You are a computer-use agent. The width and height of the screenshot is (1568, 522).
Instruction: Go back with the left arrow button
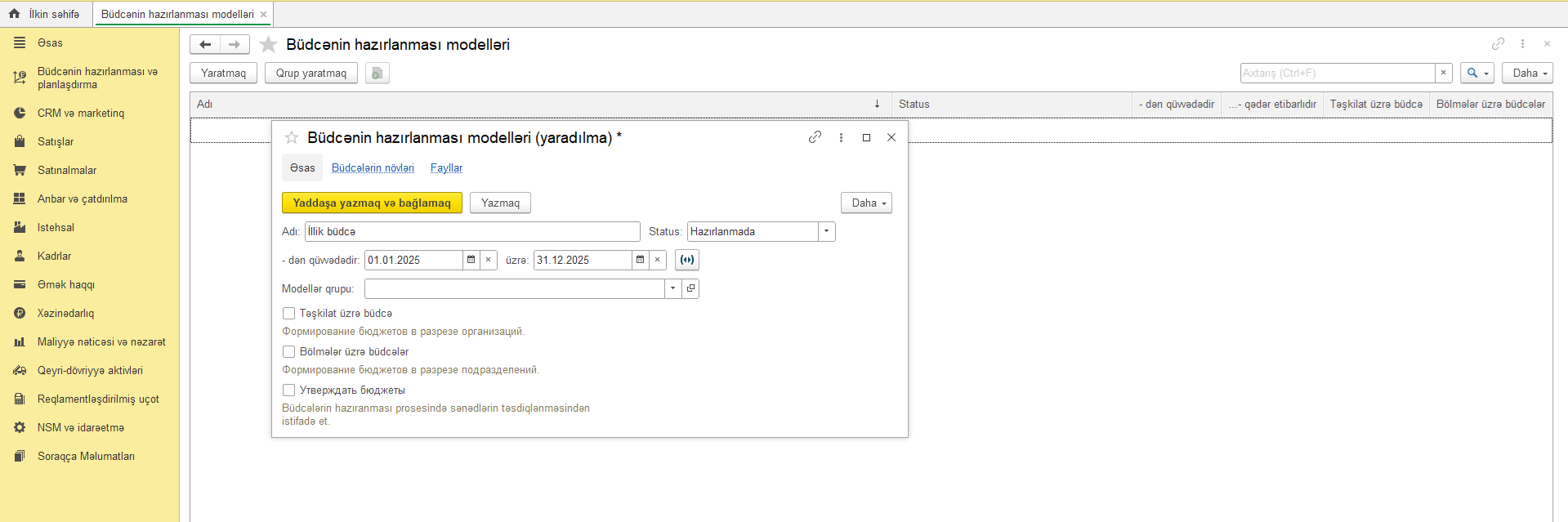point(205,44)
